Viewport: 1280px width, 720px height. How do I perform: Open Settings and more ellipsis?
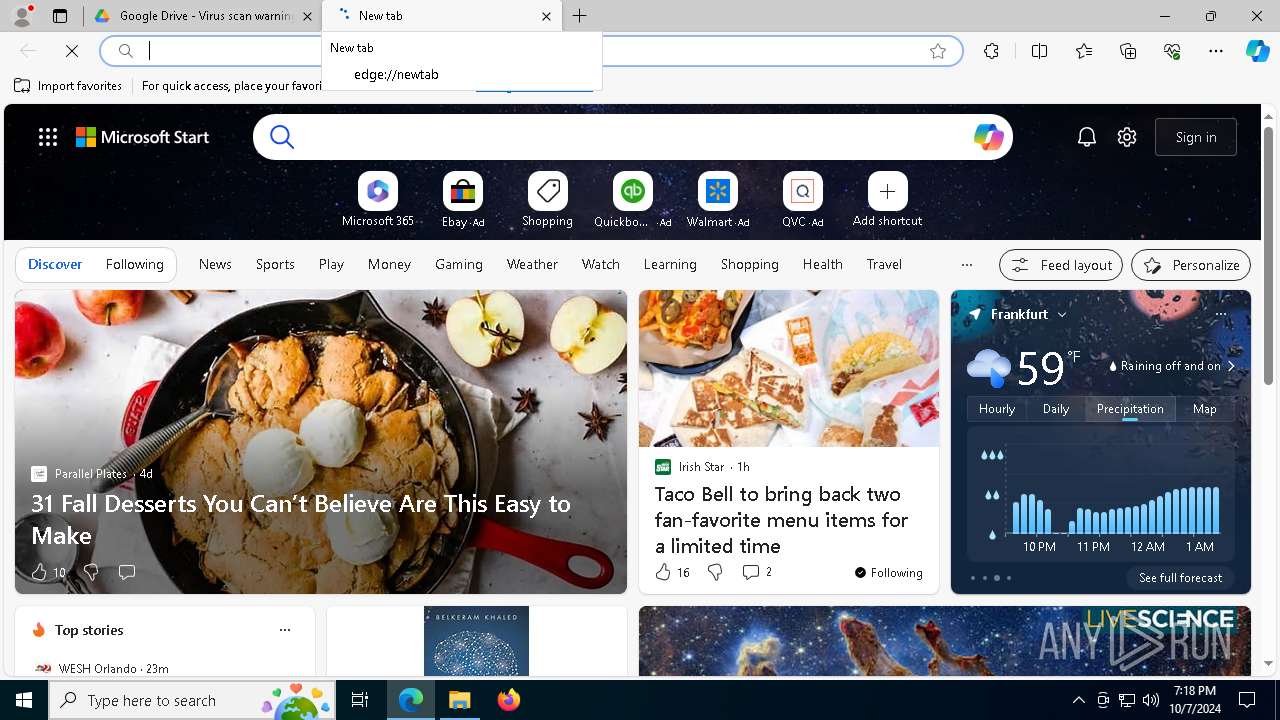coord(1216,51)
